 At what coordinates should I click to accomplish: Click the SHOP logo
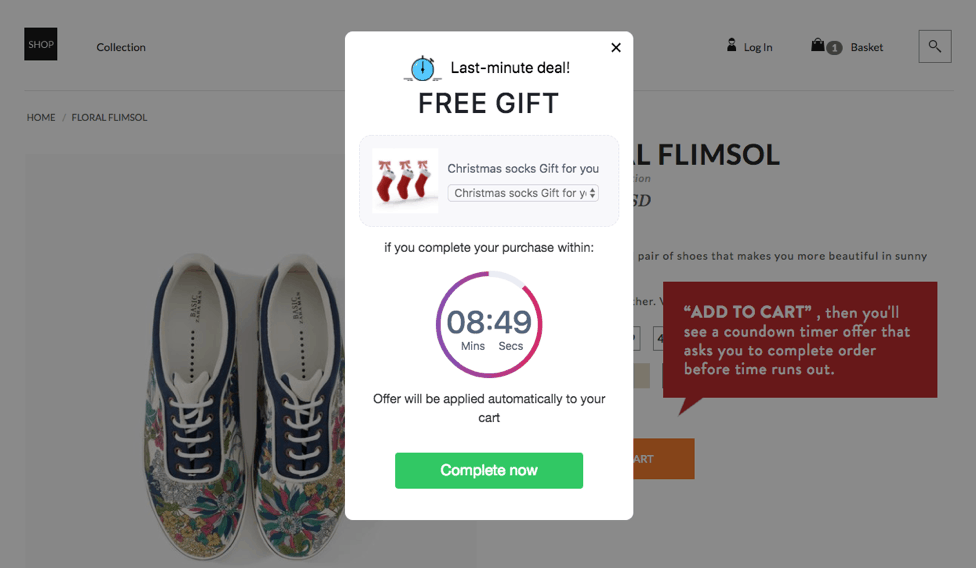tap(41, 44)
